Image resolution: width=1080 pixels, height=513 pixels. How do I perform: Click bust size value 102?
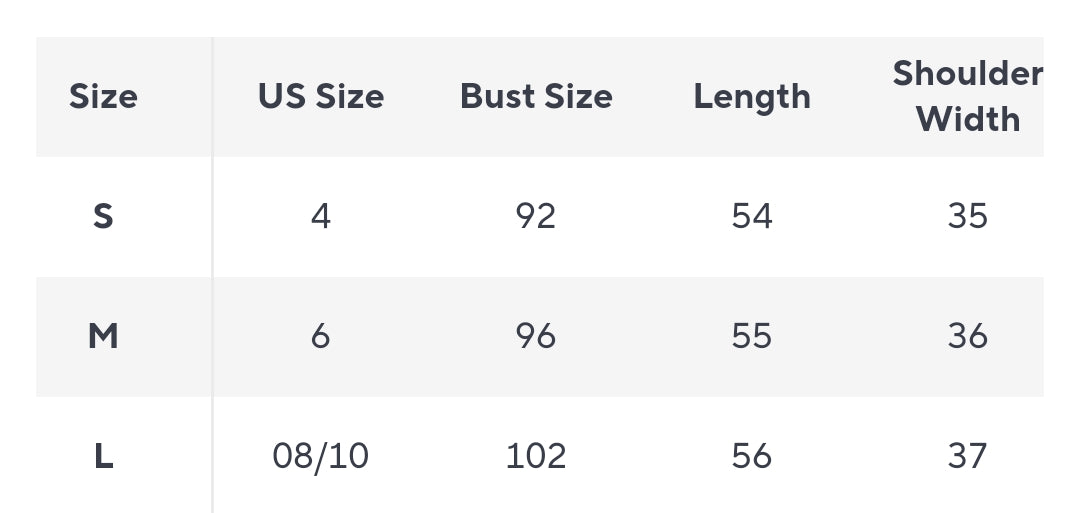coord(536,456)
